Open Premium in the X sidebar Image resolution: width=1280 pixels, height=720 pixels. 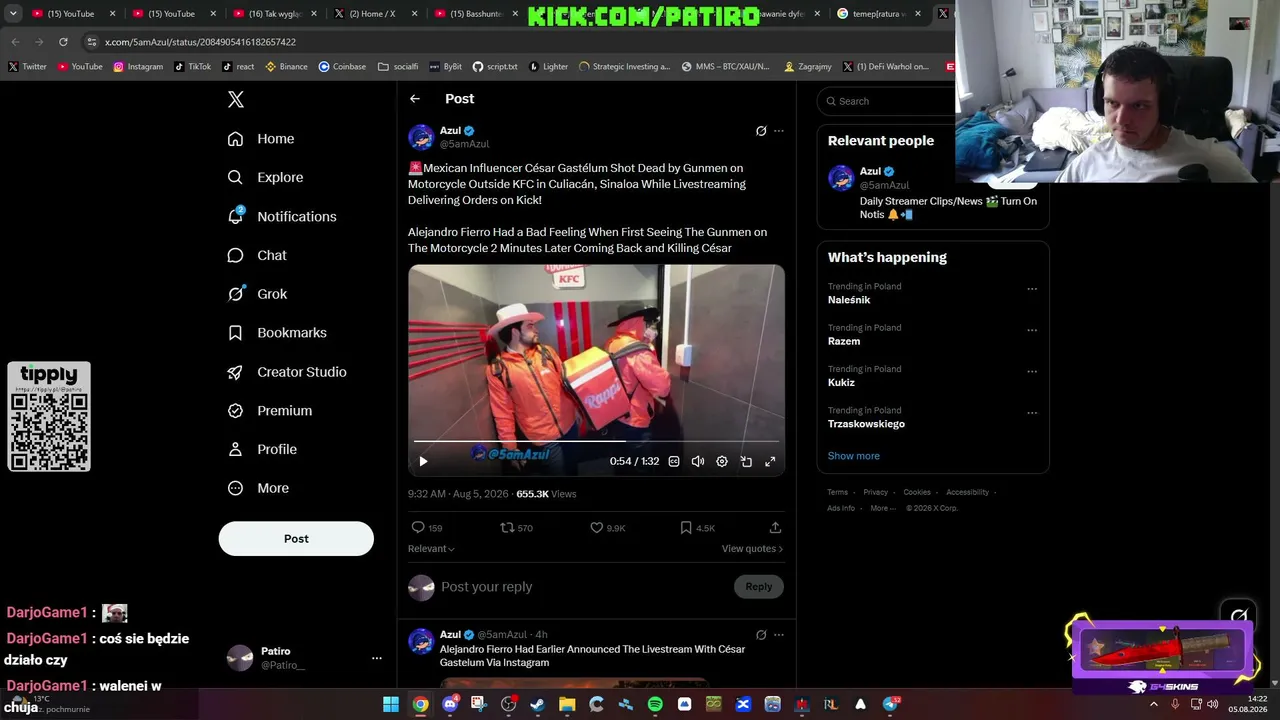(x=270, y=411)
